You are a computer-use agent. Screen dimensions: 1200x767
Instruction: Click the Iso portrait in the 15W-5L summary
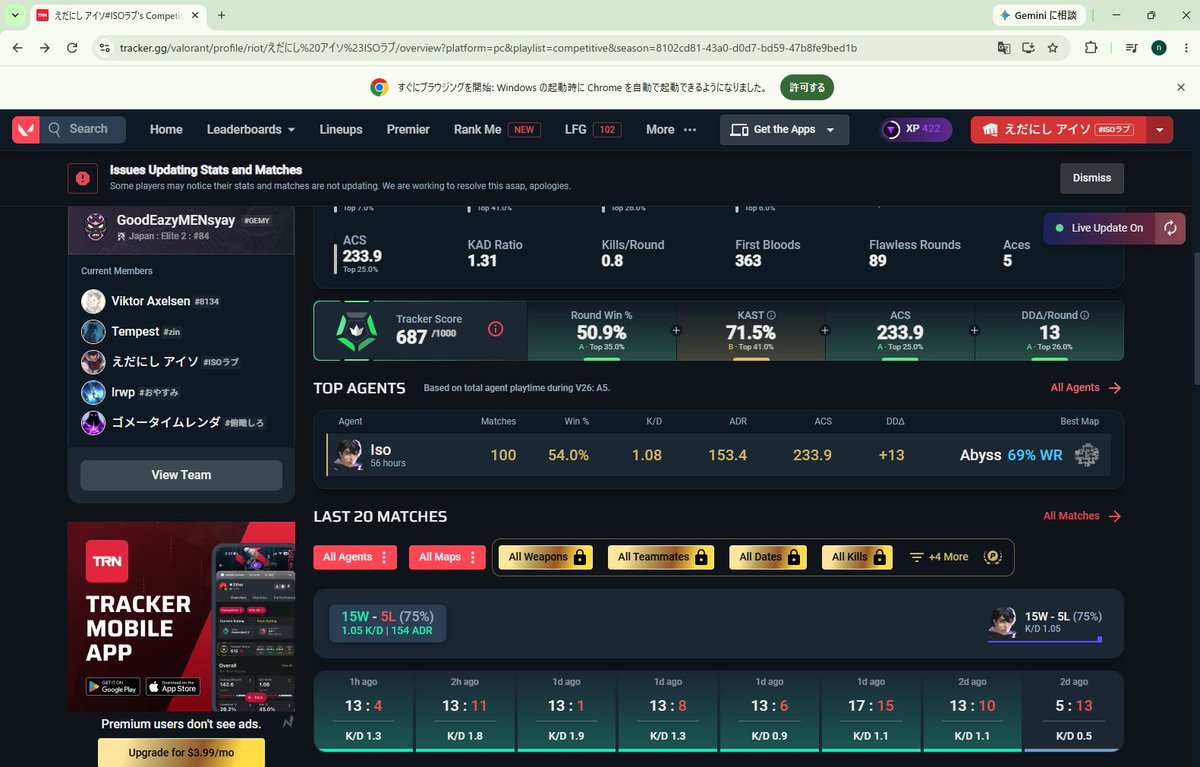(x=1002, y=621)
